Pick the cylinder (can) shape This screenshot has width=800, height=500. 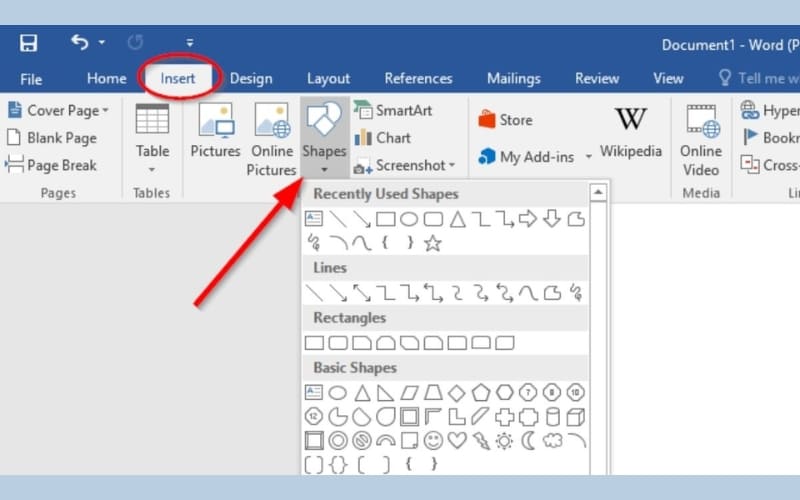[553, 417]
